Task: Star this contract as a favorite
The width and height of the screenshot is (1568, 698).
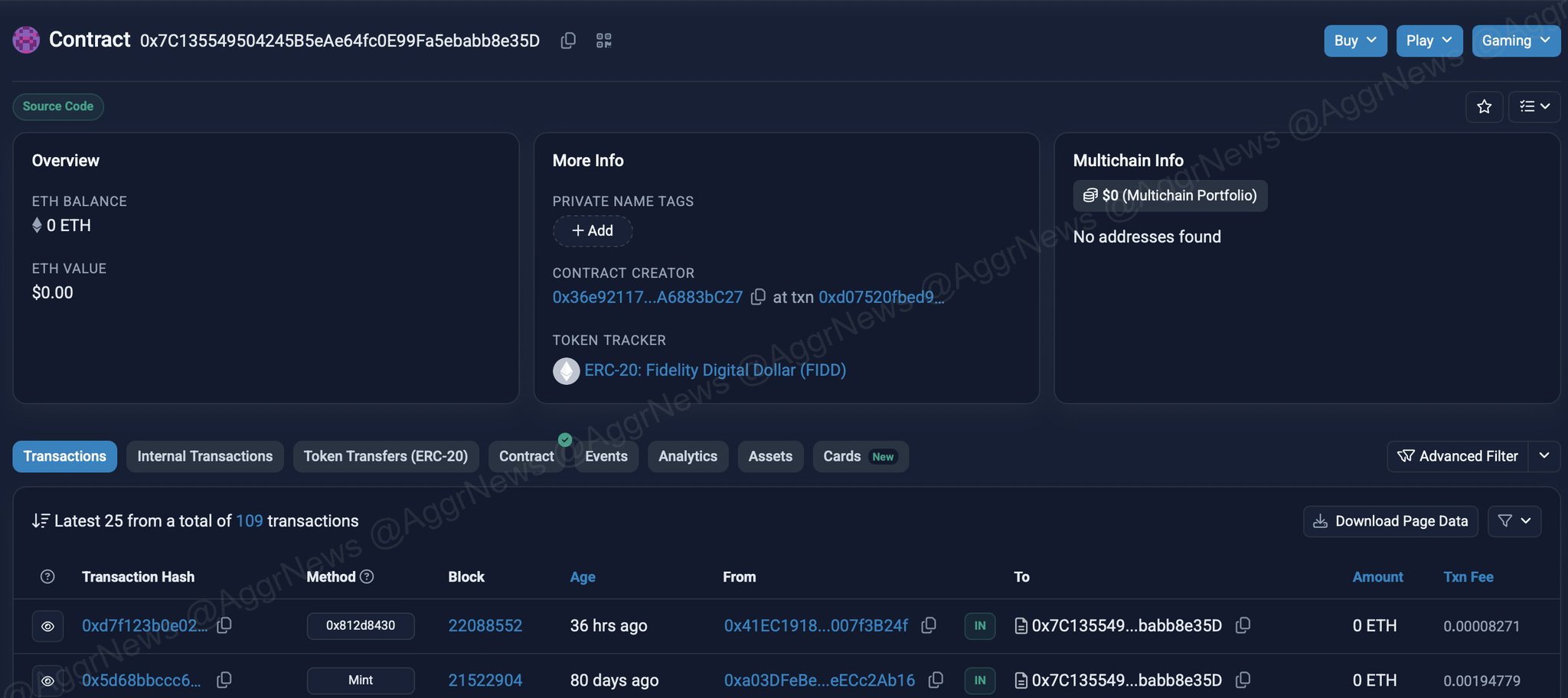Action: click(1485, 106)
